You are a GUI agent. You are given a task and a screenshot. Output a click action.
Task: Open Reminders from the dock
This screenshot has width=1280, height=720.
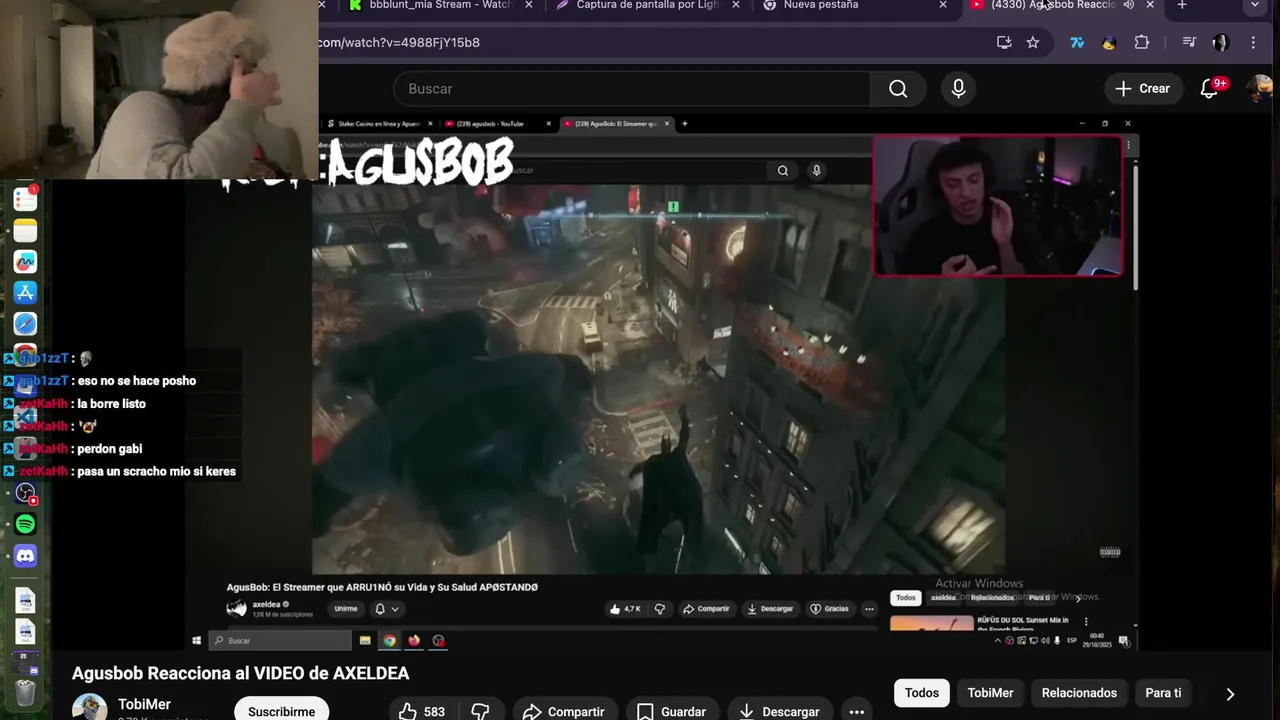25,199
